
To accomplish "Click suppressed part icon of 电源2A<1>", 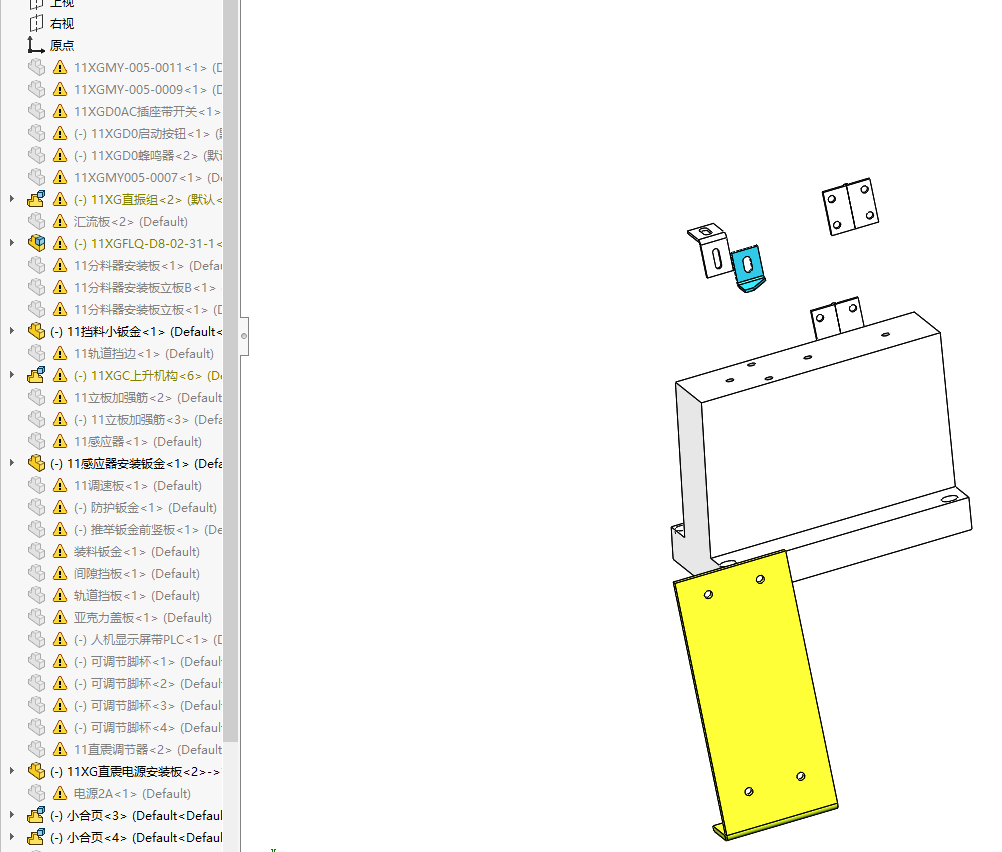I will coord(36,794).
